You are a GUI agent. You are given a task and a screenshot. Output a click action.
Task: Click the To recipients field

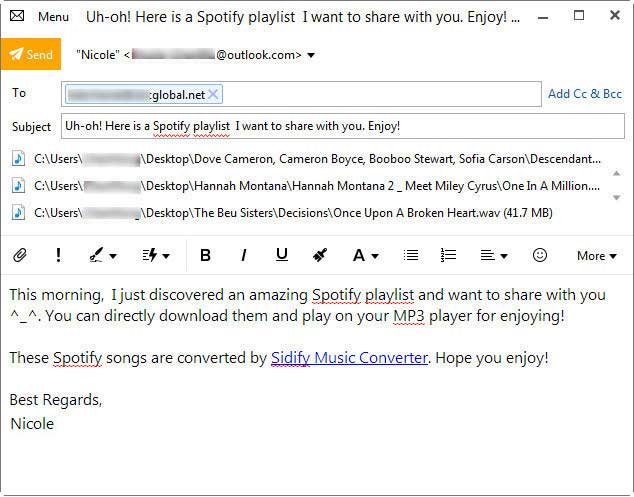(x=301, y=94)
